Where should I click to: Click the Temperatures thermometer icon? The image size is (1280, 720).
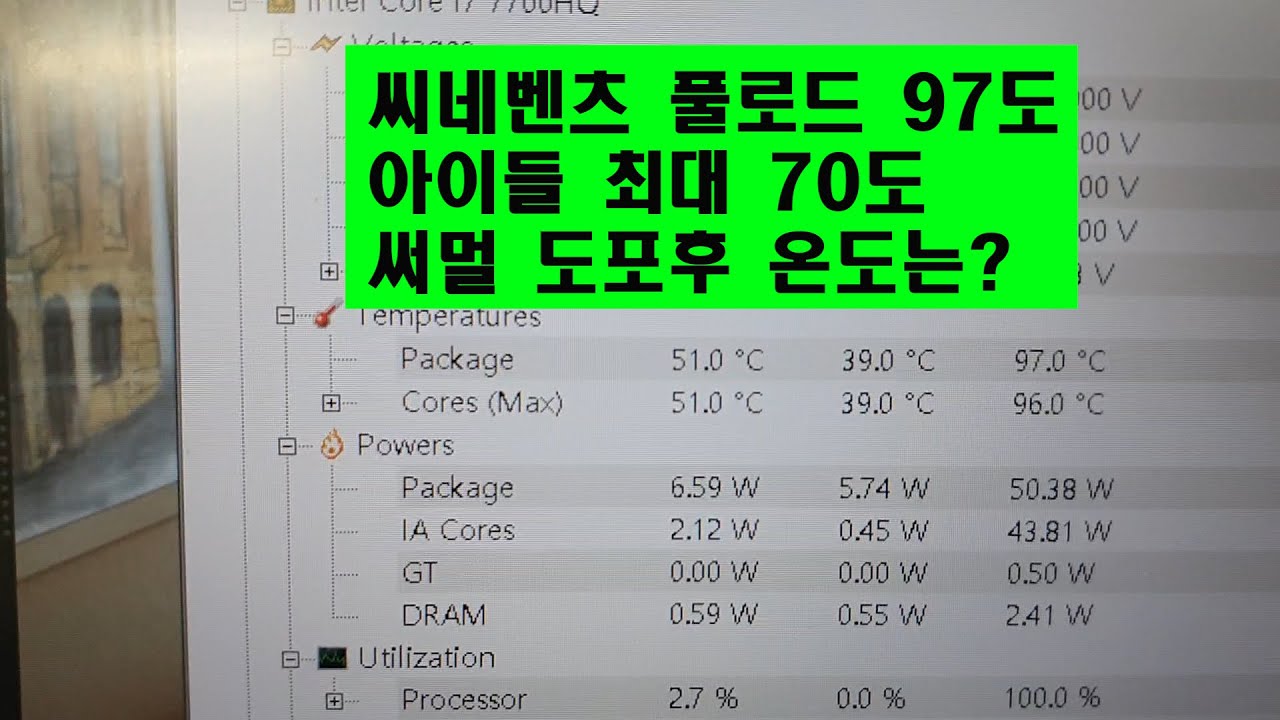tap(326, 317)
